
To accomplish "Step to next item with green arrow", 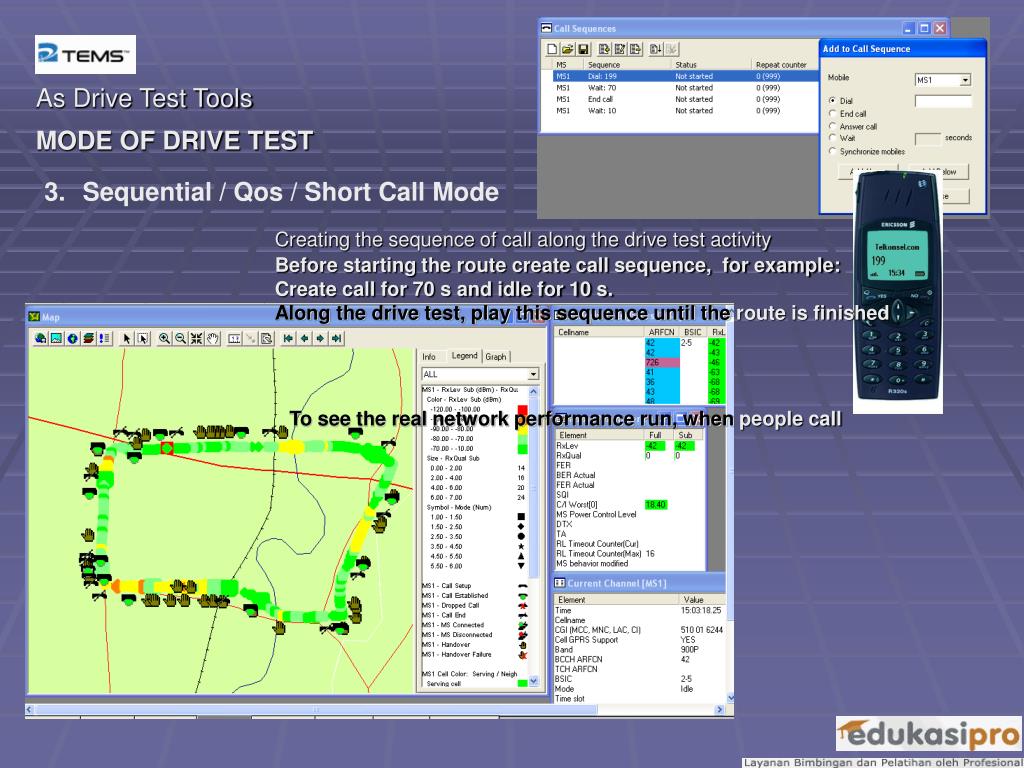I will [320, 338].
